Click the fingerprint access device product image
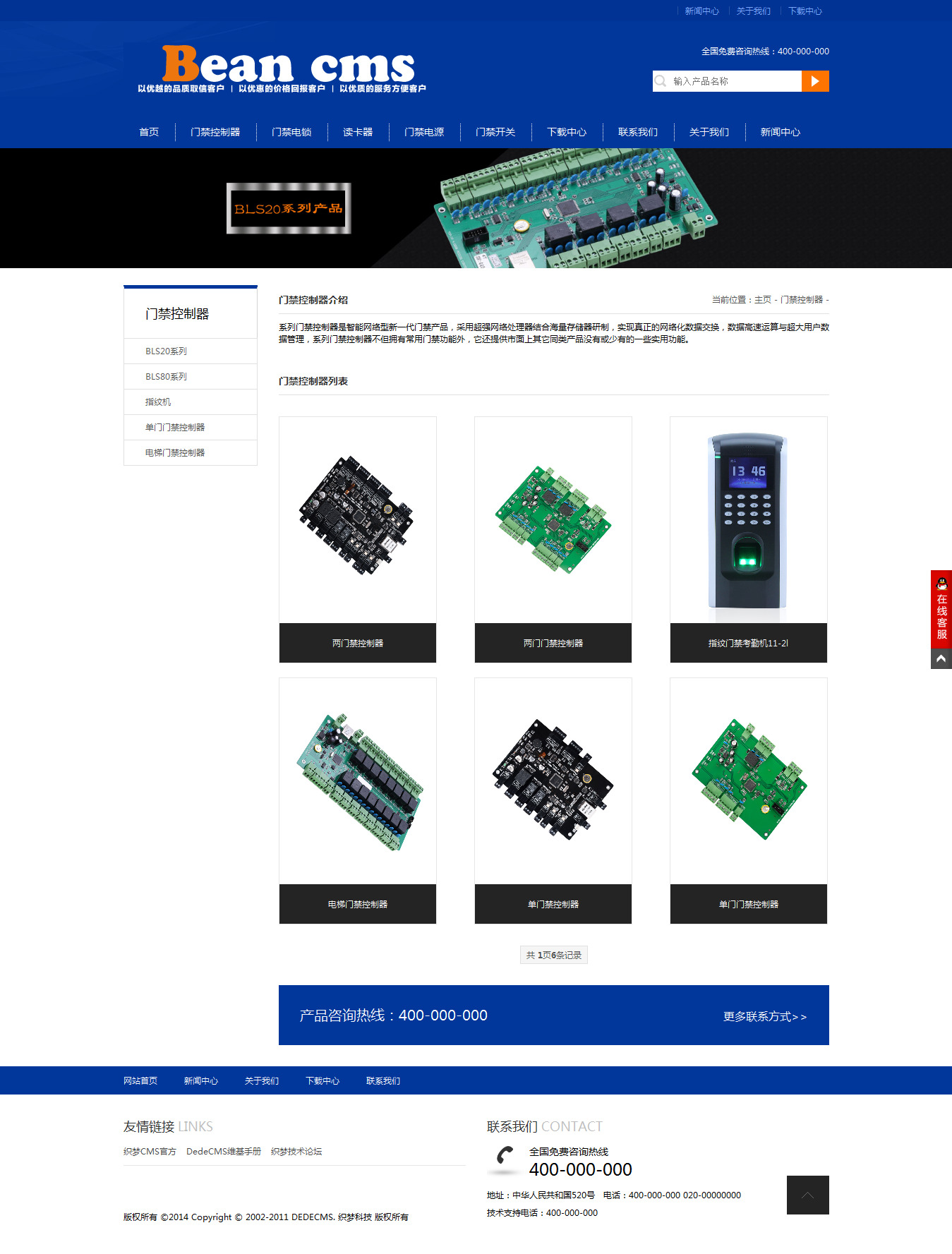Image resolution: width=952 pixels, height=1254 pixels. point(748,520)
